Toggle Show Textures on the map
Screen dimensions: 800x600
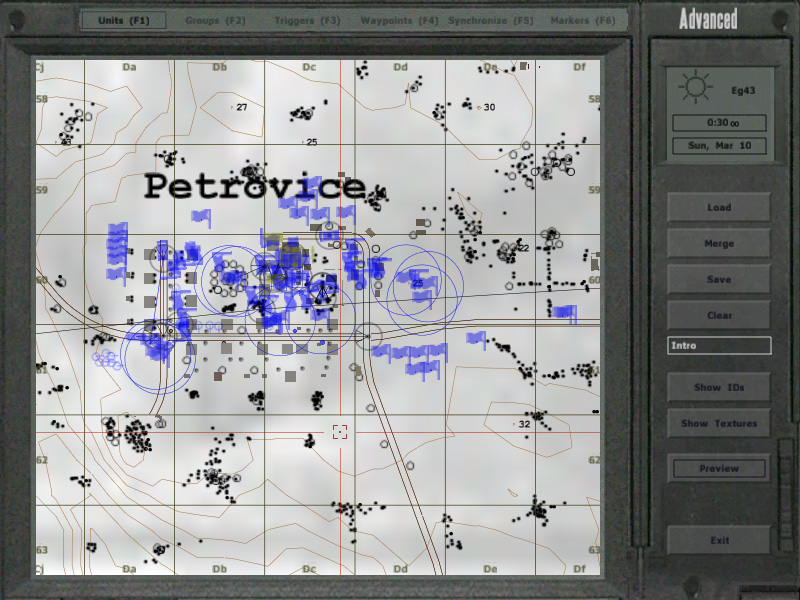pos(719,423)
